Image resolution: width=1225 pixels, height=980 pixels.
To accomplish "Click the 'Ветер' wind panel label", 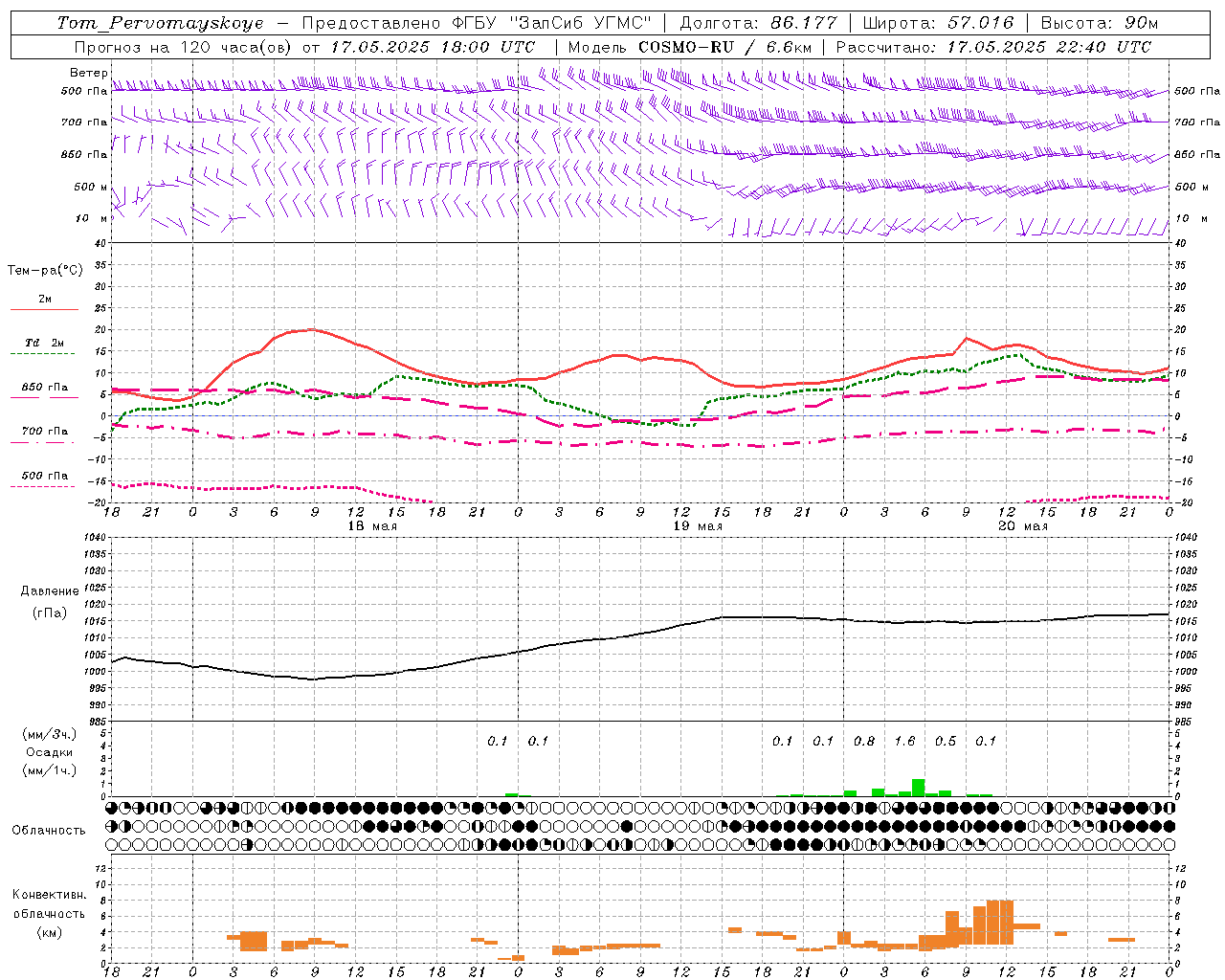I will tap(88, 73).
